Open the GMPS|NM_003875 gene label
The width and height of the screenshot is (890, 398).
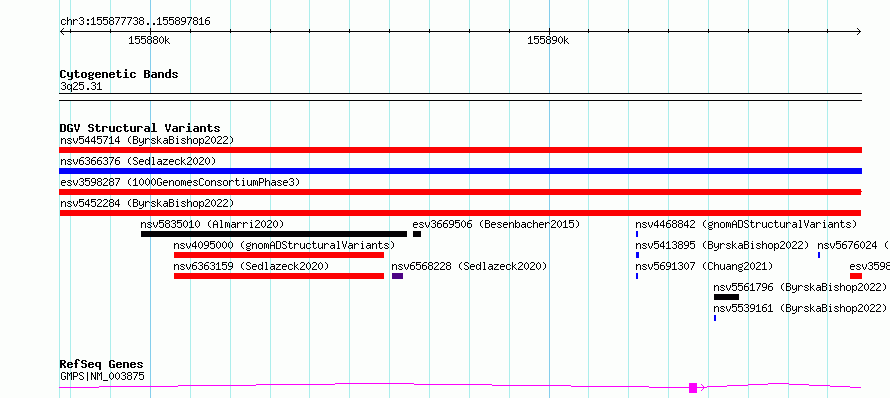(x=102, y=376)
